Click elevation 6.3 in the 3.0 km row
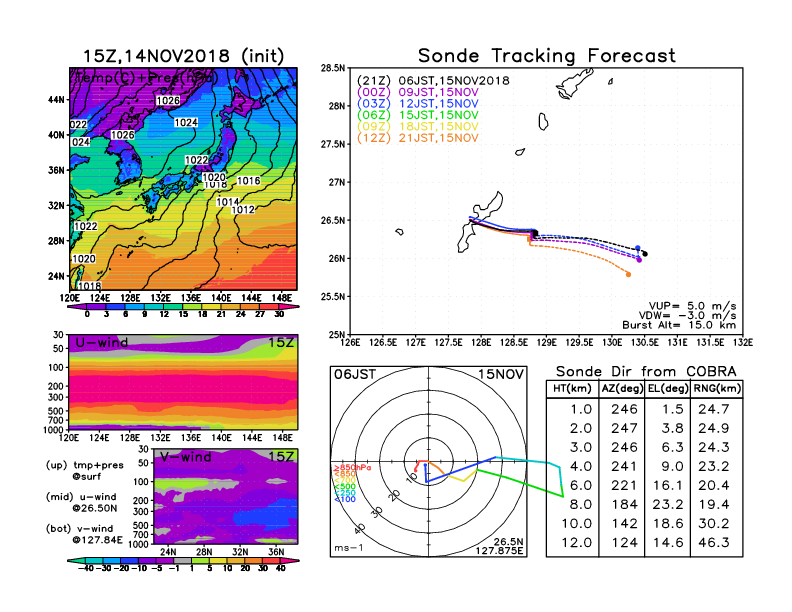 tap(672, 448)
